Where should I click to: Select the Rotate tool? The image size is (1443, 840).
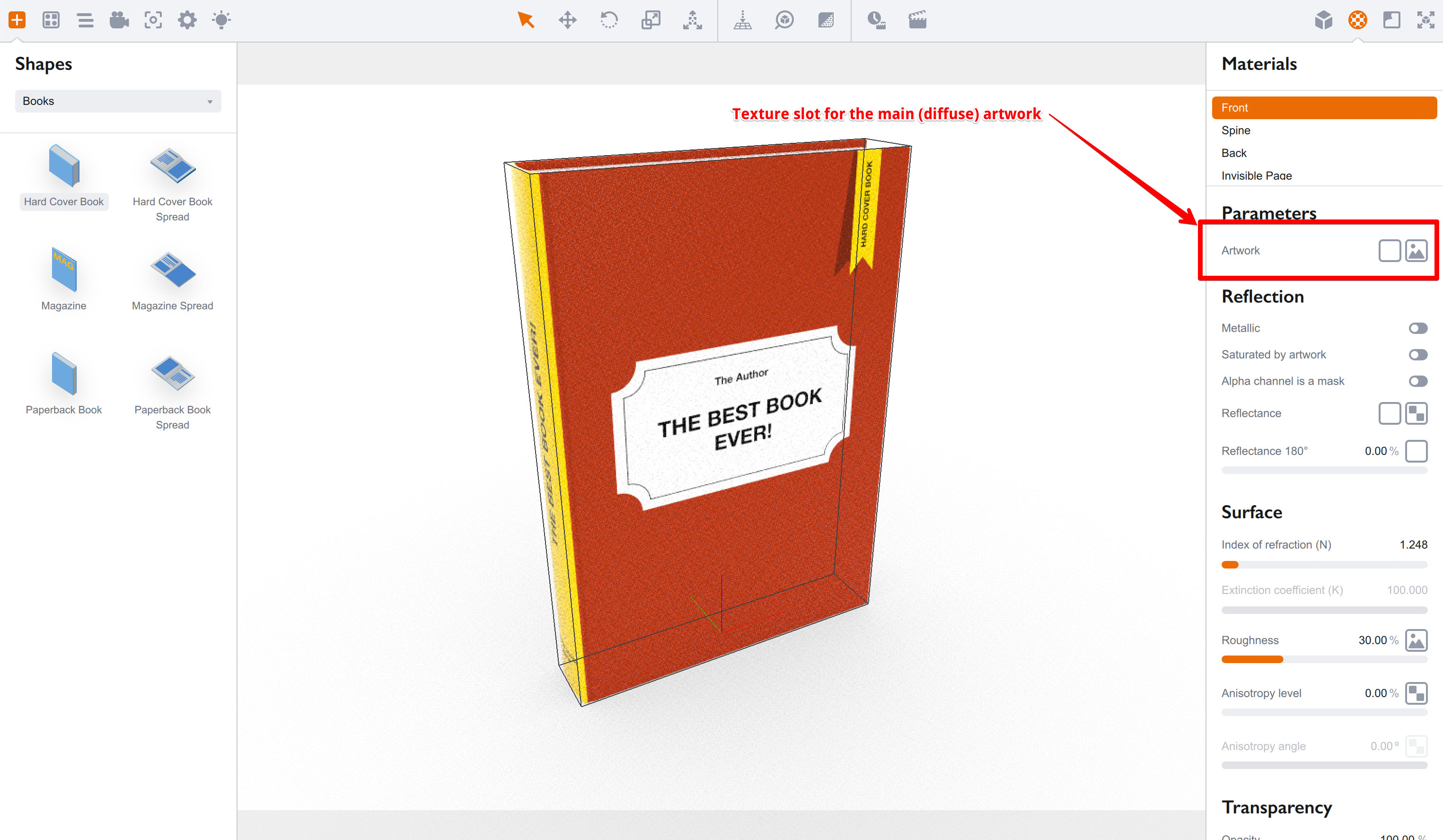coord(609,20)
